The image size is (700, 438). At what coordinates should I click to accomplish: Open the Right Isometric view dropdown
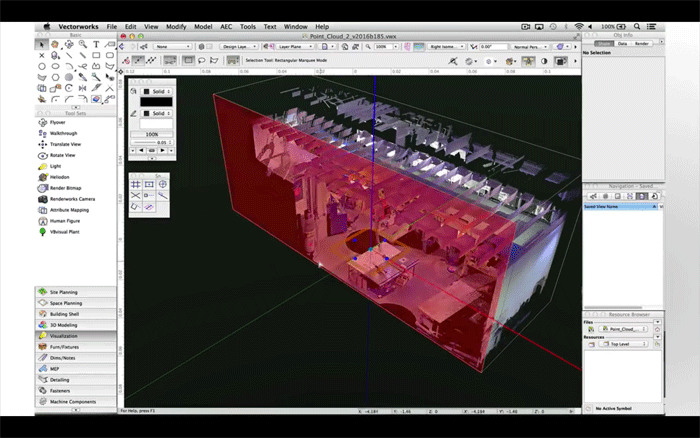[445, 46]
